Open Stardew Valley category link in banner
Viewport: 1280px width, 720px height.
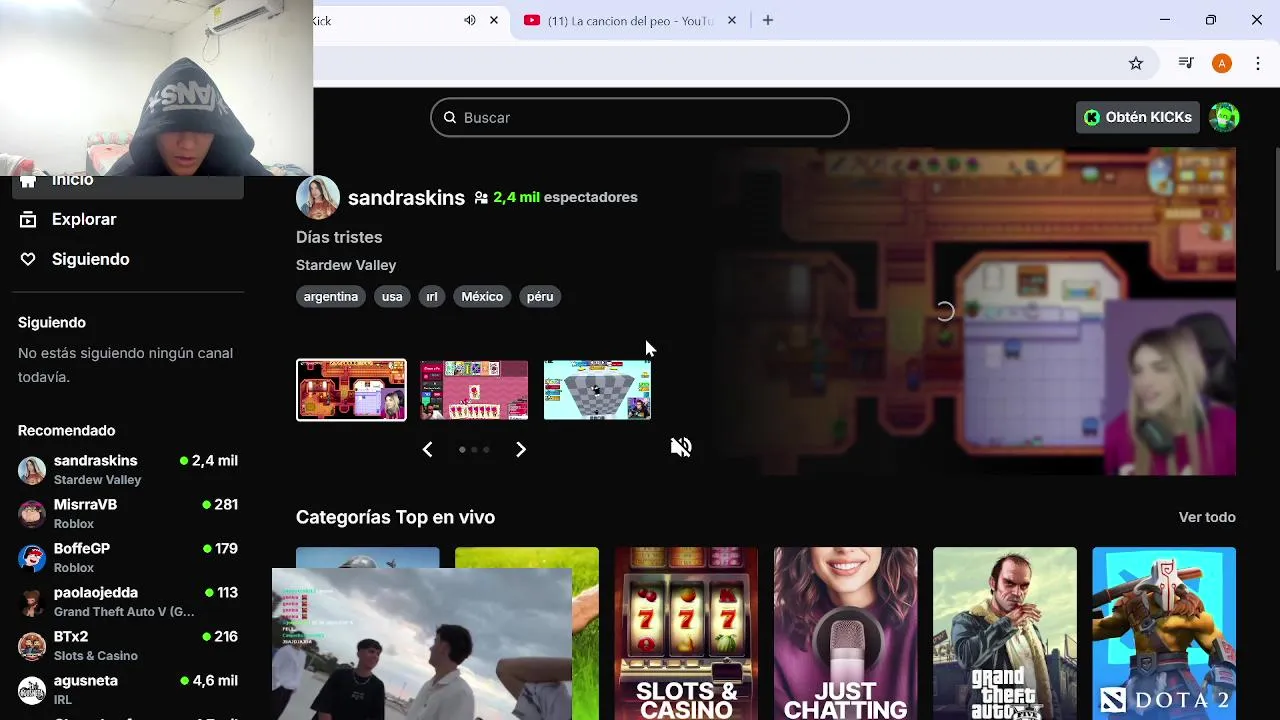(346, 265)
